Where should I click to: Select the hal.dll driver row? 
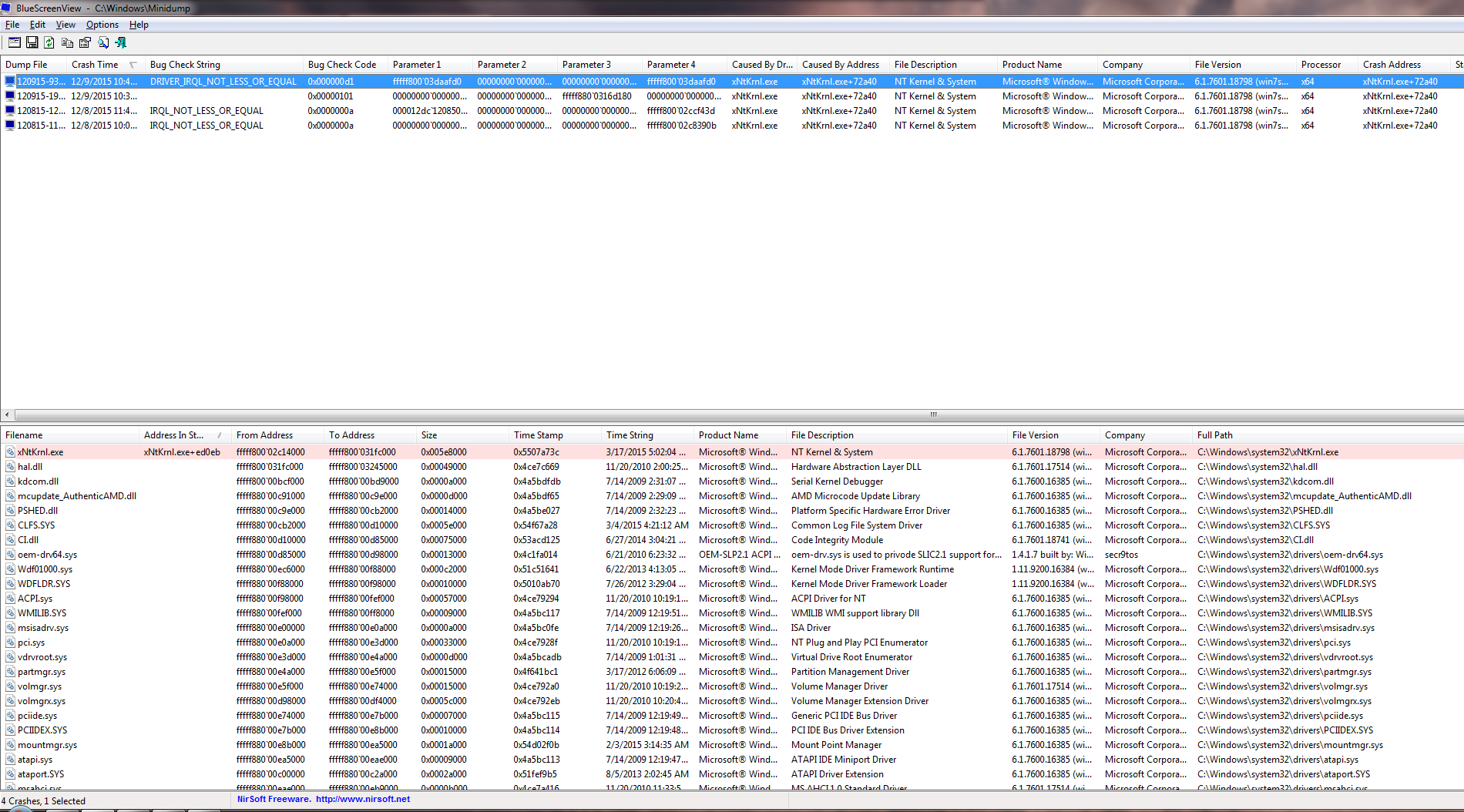click(x=732, y=467)
